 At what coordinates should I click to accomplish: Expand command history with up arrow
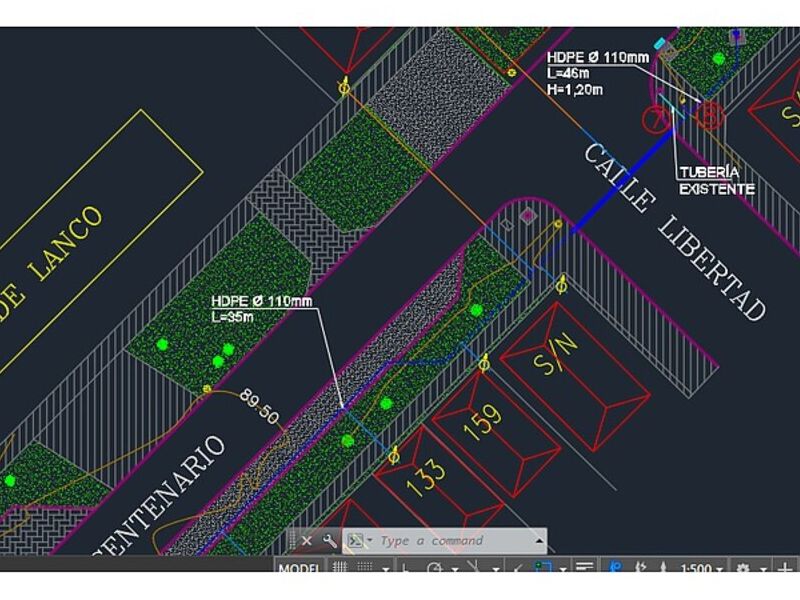click(540, 541)
